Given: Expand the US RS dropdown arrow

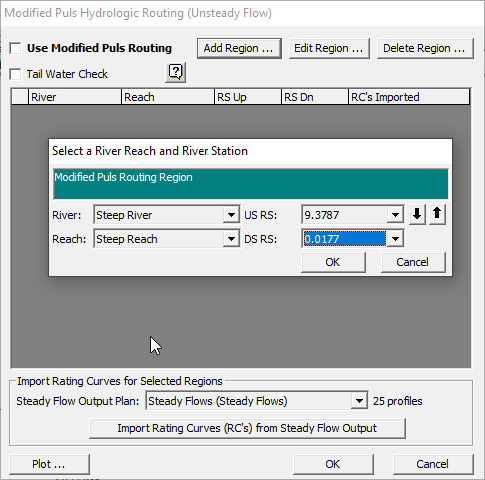Looking at the screenshot, I should 395,215.
